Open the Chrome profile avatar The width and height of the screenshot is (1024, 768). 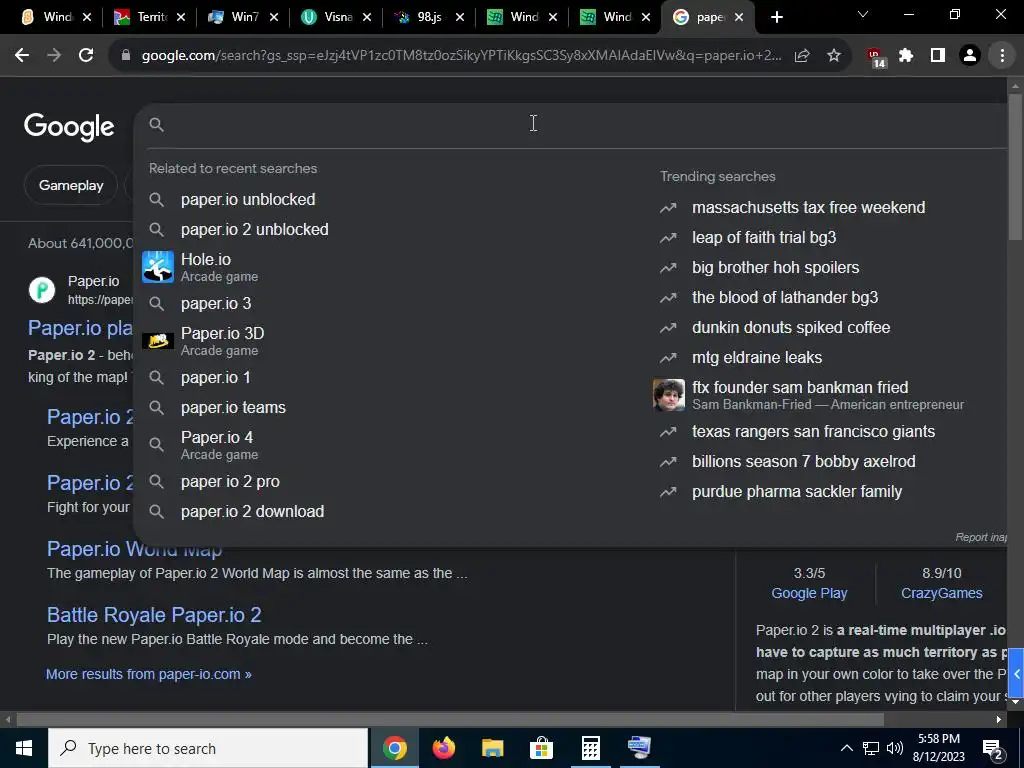point(970,56)
